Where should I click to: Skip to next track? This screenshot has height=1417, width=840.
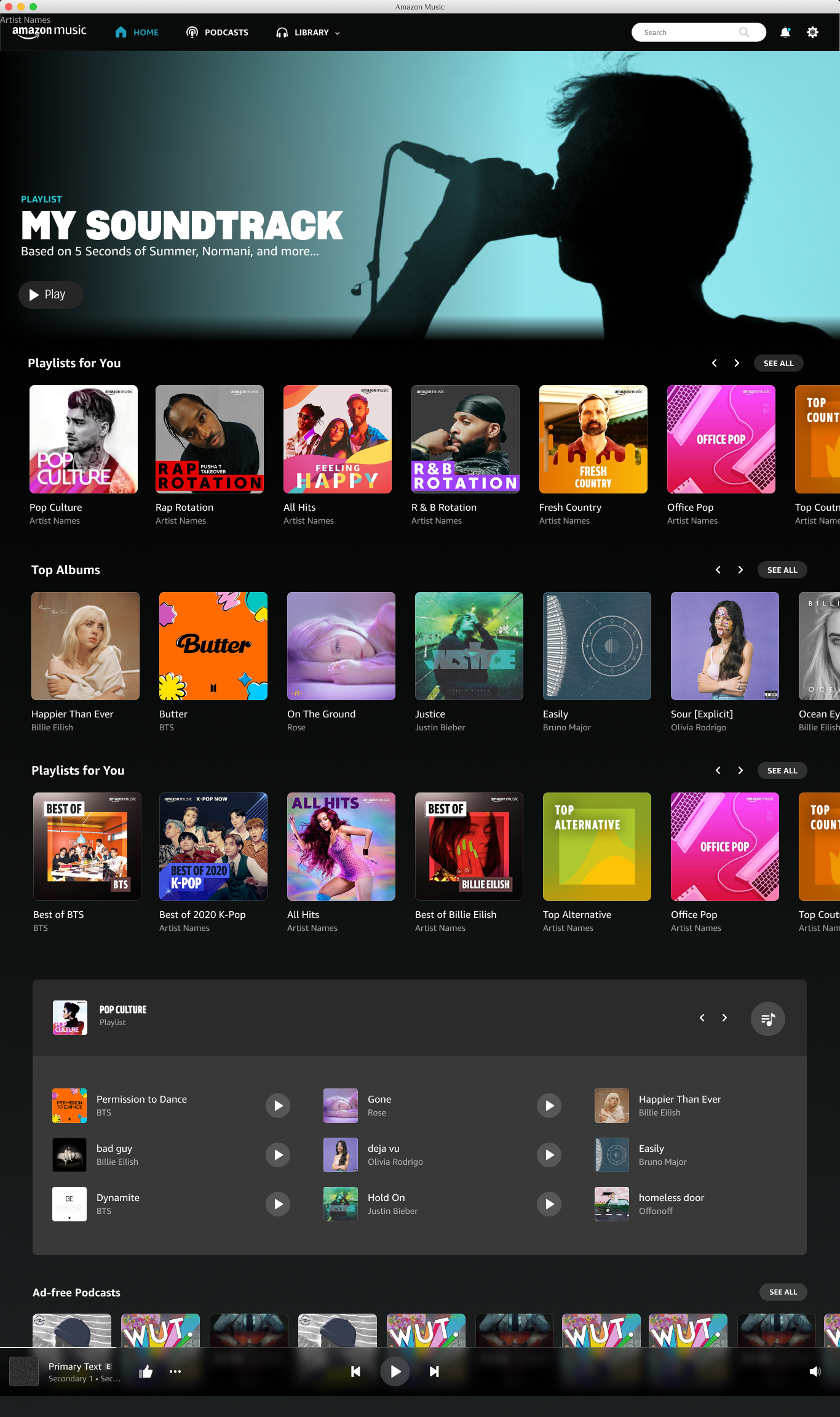(434, 1371)
